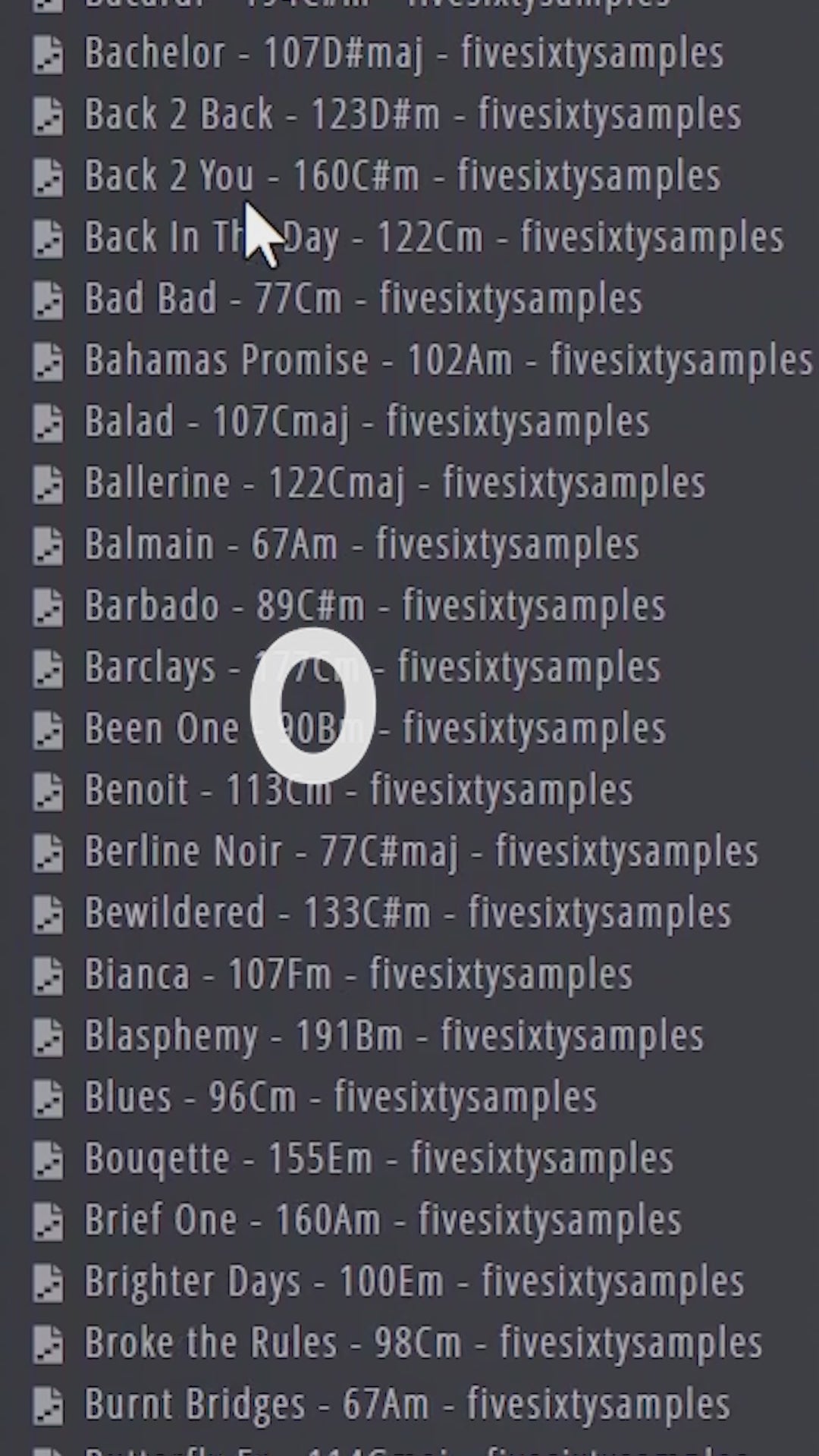Preview the Blasphemy 191Bm sample
The image size is (819, 1456).
tap(394, 1037)
